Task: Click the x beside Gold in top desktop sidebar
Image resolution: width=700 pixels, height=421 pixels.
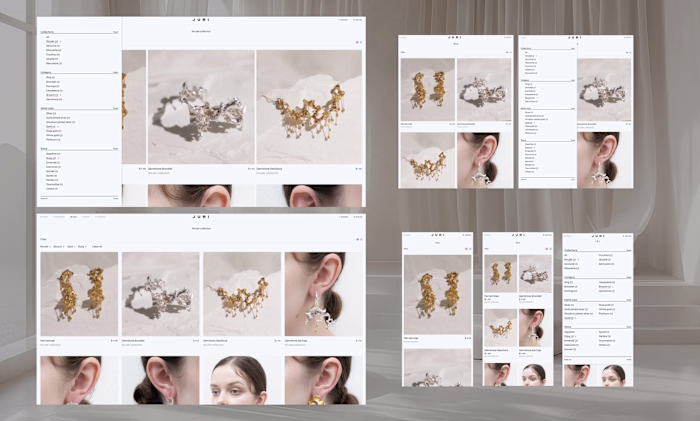Action: pyautogui.click(x=58, y=127)
